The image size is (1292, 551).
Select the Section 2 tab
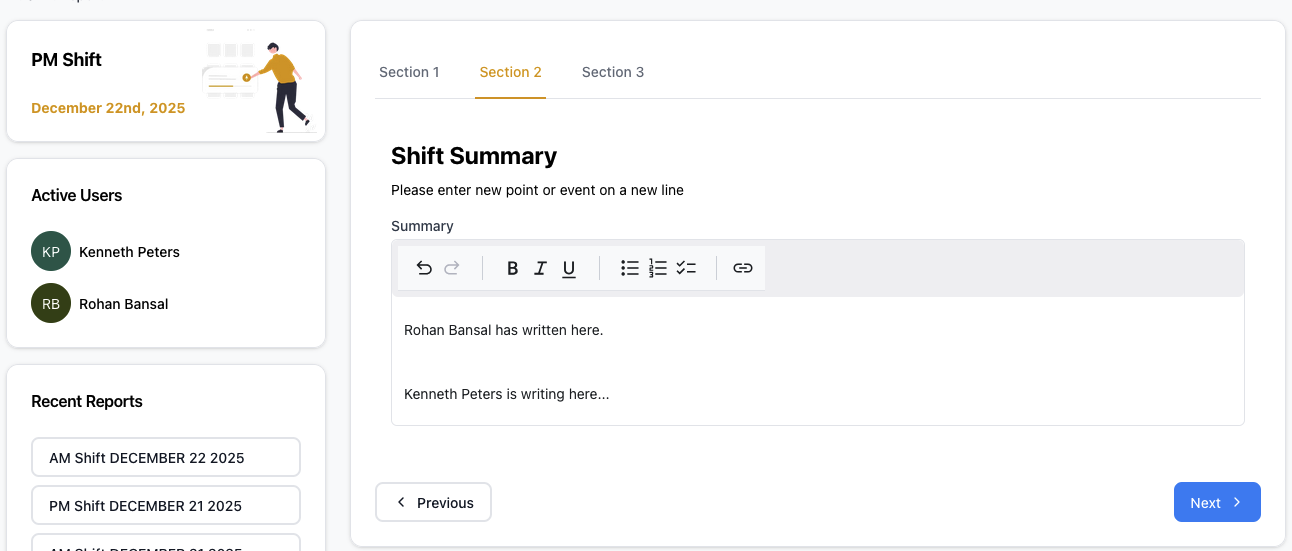[x=511, y=72]
